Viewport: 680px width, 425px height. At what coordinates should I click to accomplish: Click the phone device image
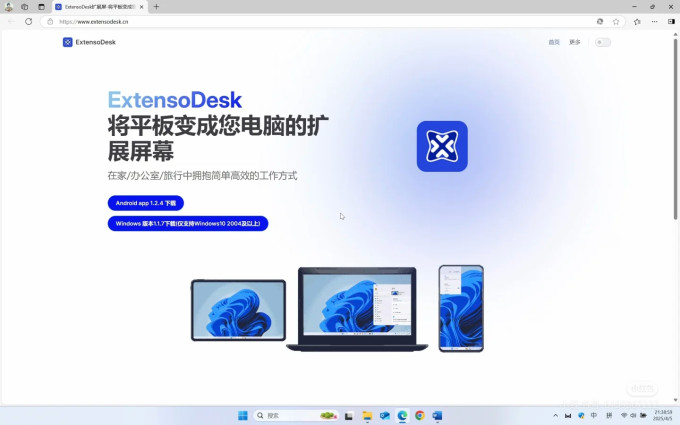tap(461, 308)
